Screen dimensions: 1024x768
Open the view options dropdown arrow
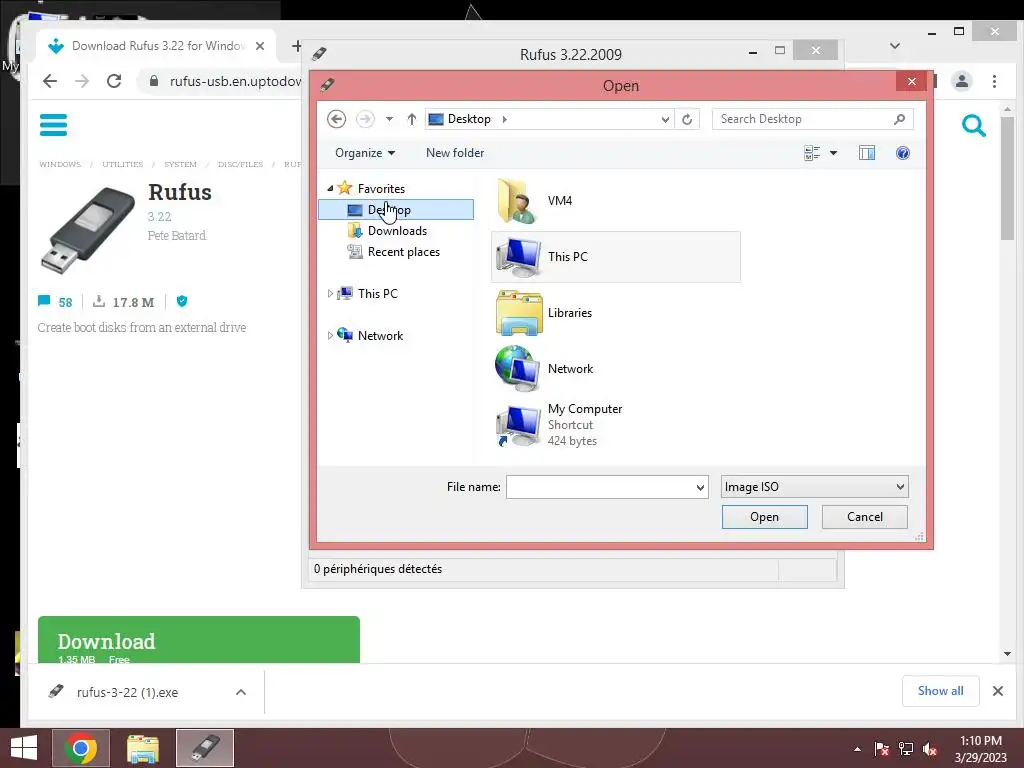point(833,153)
